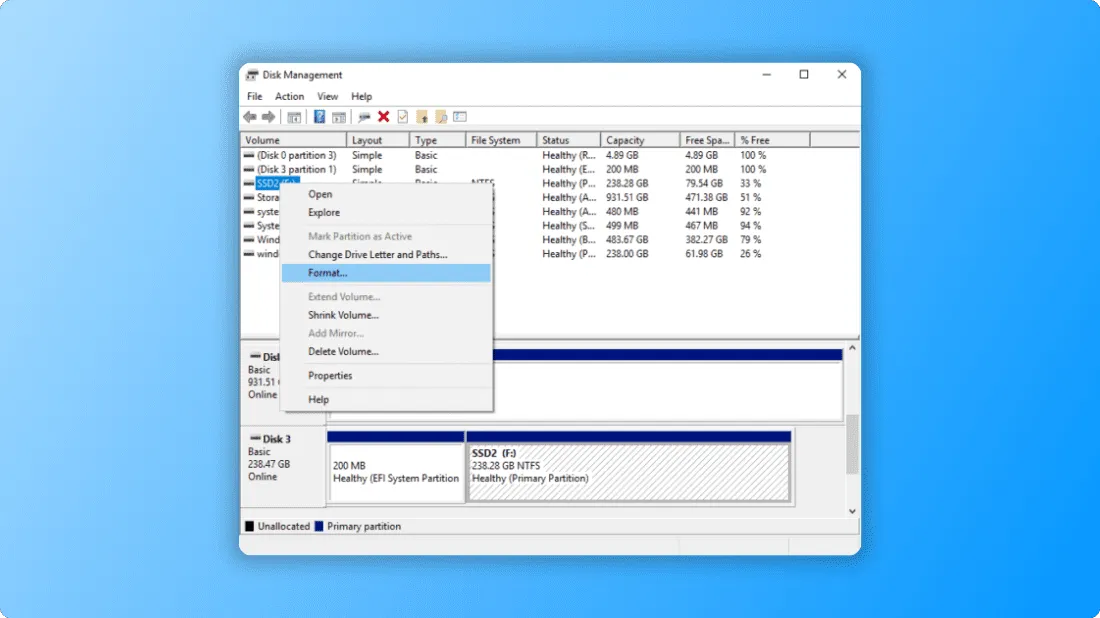Sort by the Volume column header
Viewport: 1100px width, 618px height.
coord(293,140)
